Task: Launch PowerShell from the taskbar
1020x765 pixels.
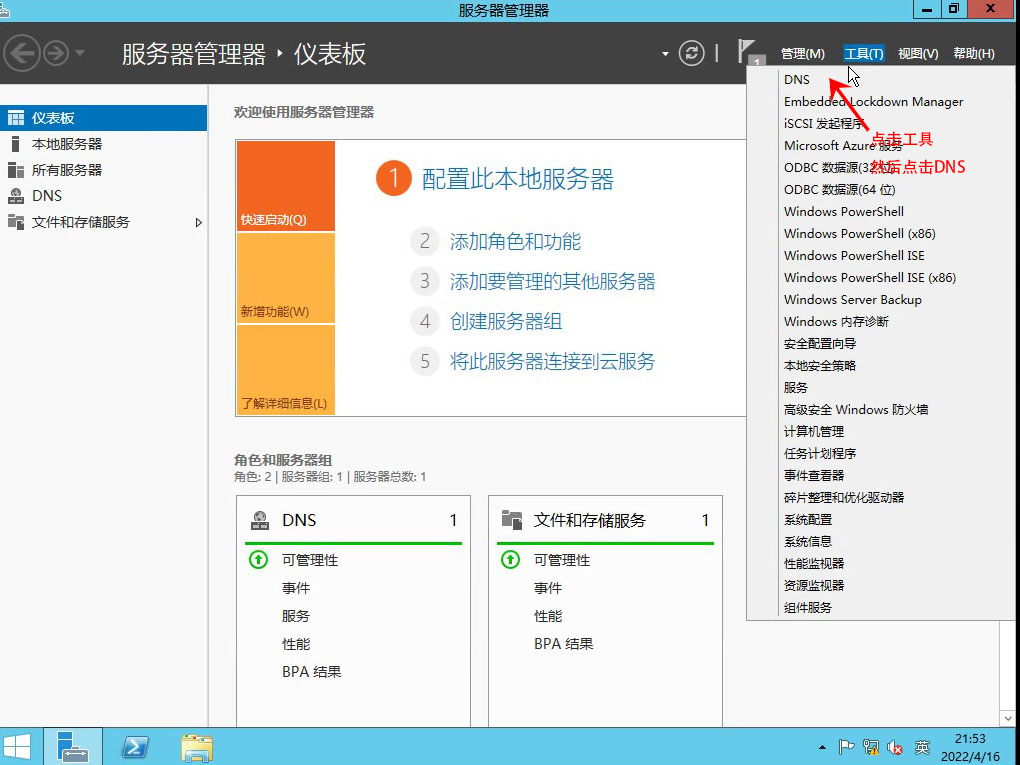Action: 134,747
